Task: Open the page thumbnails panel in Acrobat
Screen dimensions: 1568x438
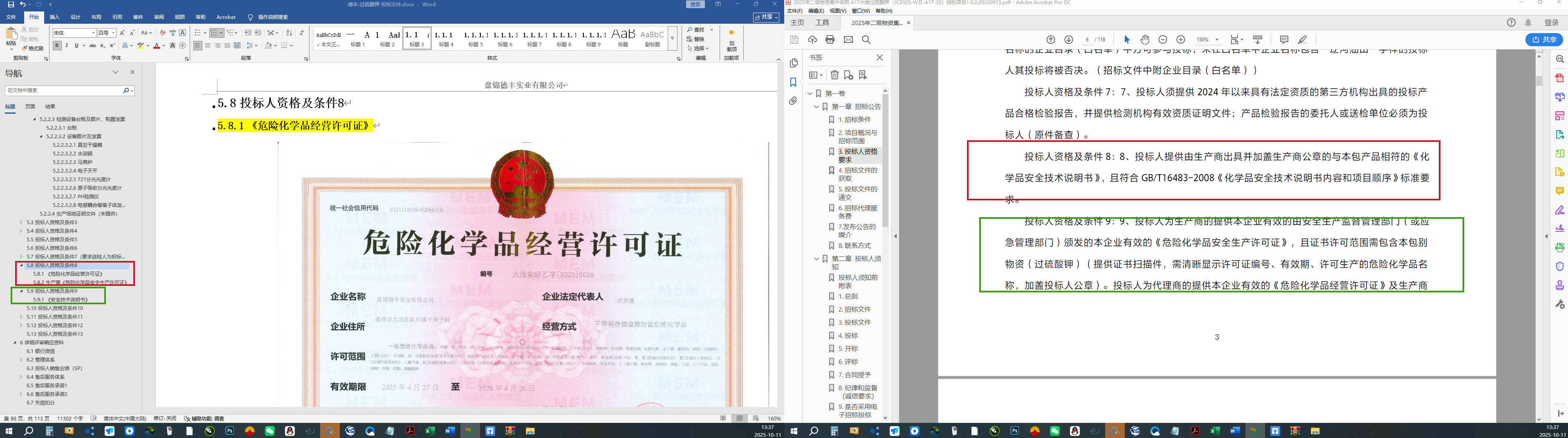Action: coord(794,63)
